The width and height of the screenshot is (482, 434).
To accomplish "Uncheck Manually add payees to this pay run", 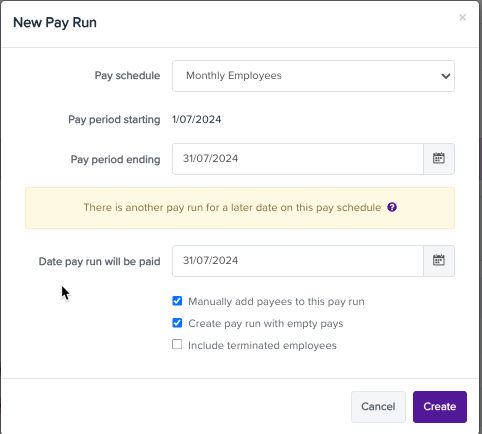I will (x=177, y=301).
